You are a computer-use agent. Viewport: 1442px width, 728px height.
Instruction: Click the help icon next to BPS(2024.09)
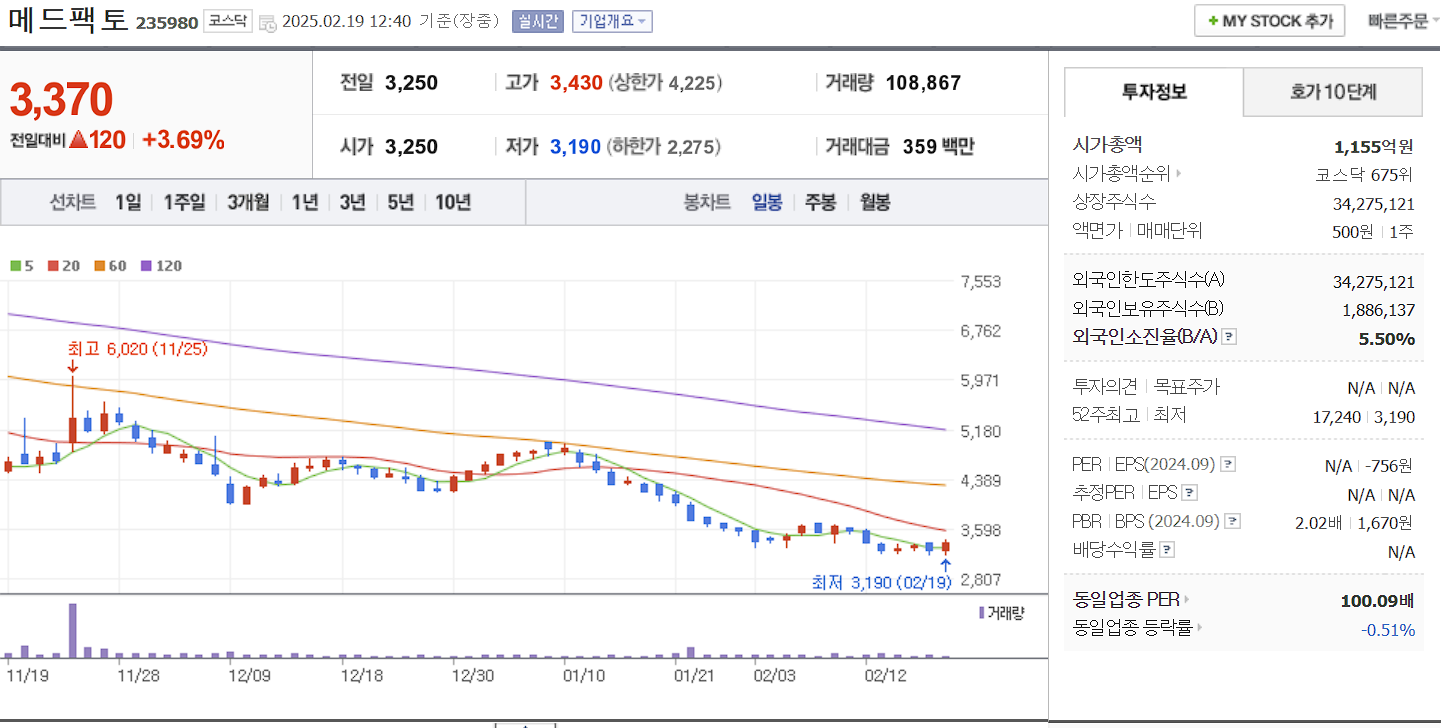click(1231, 521)
